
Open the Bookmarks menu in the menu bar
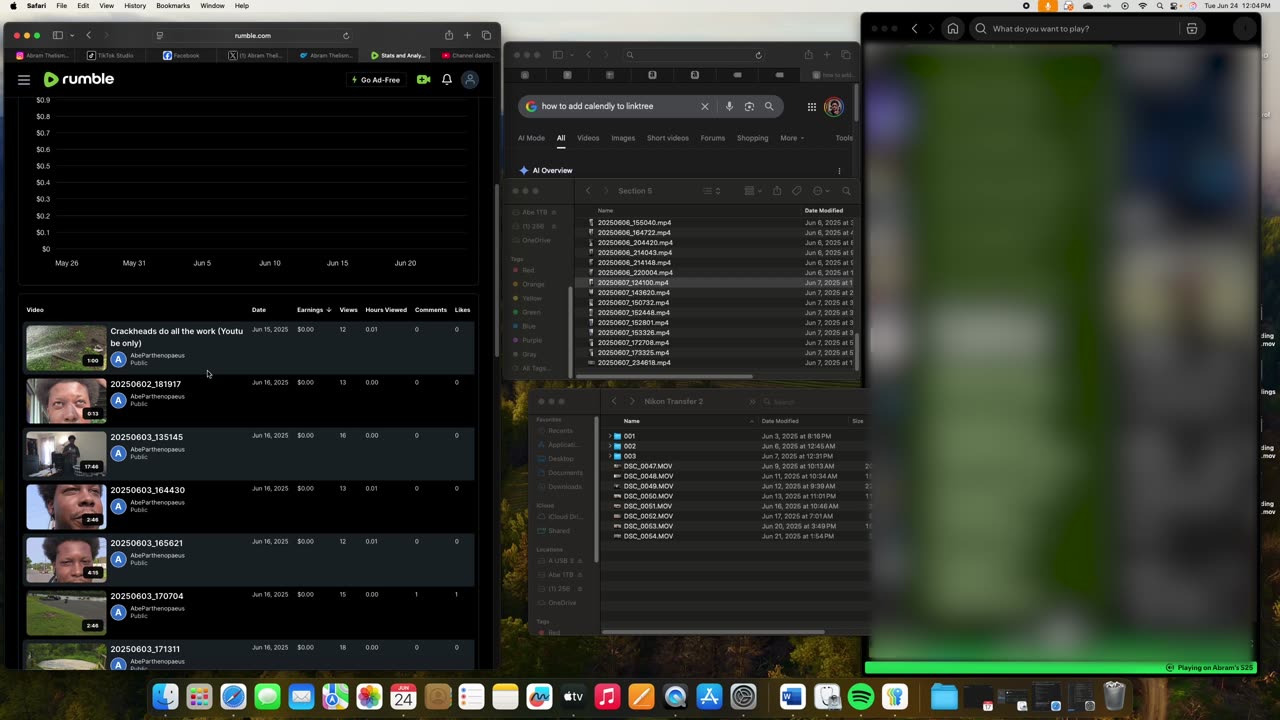(173, 6)
